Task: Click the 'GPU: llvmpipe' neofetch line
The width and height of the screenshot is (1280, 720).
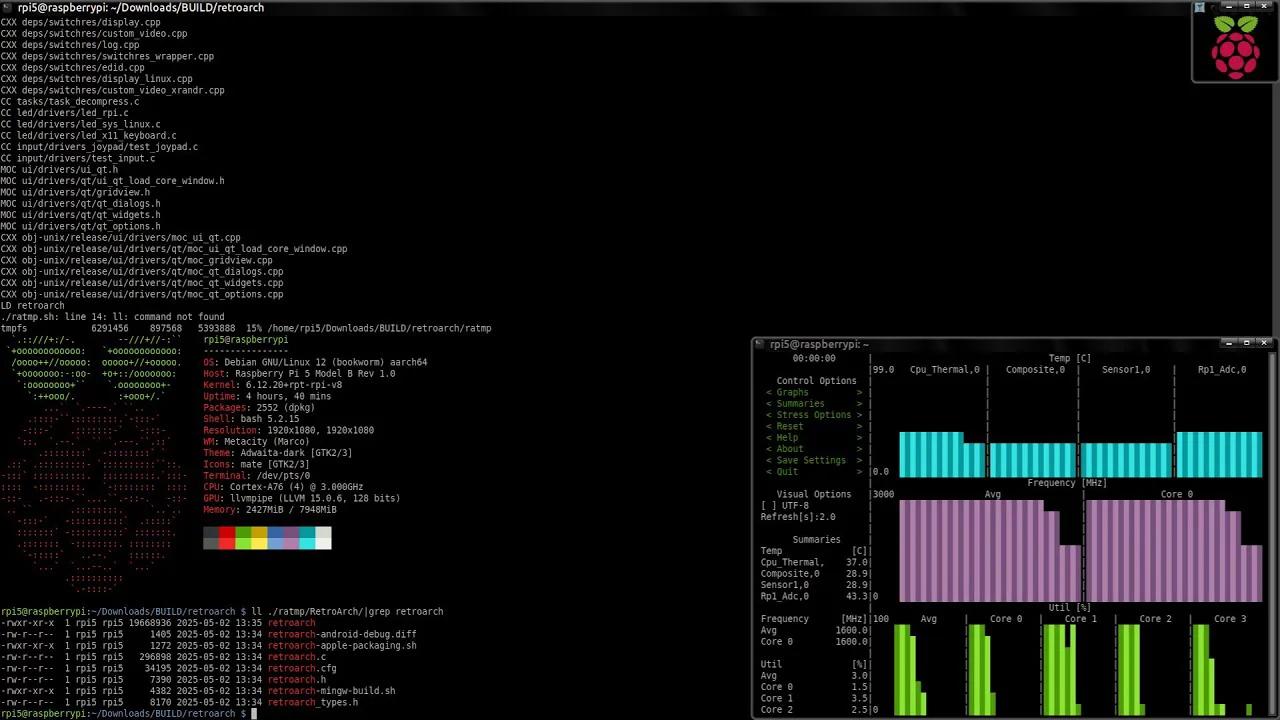Action: click(301, 498)
